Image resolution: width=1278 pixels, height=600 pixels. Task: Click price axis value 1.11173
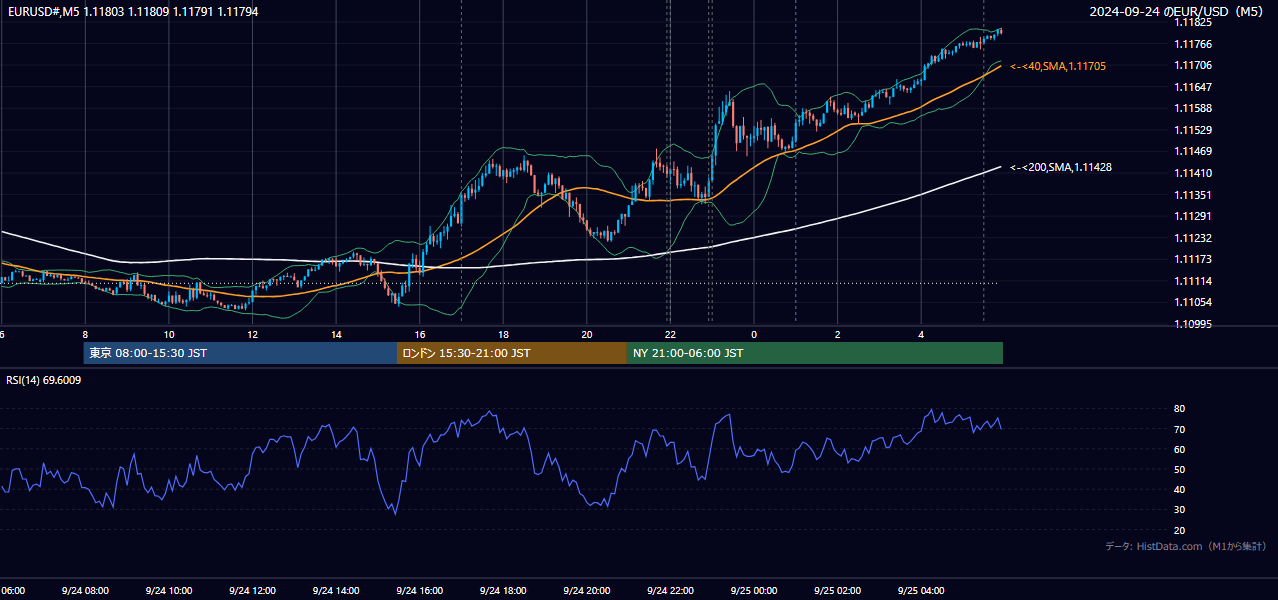pyautogui.click(x=1195, y=259)
